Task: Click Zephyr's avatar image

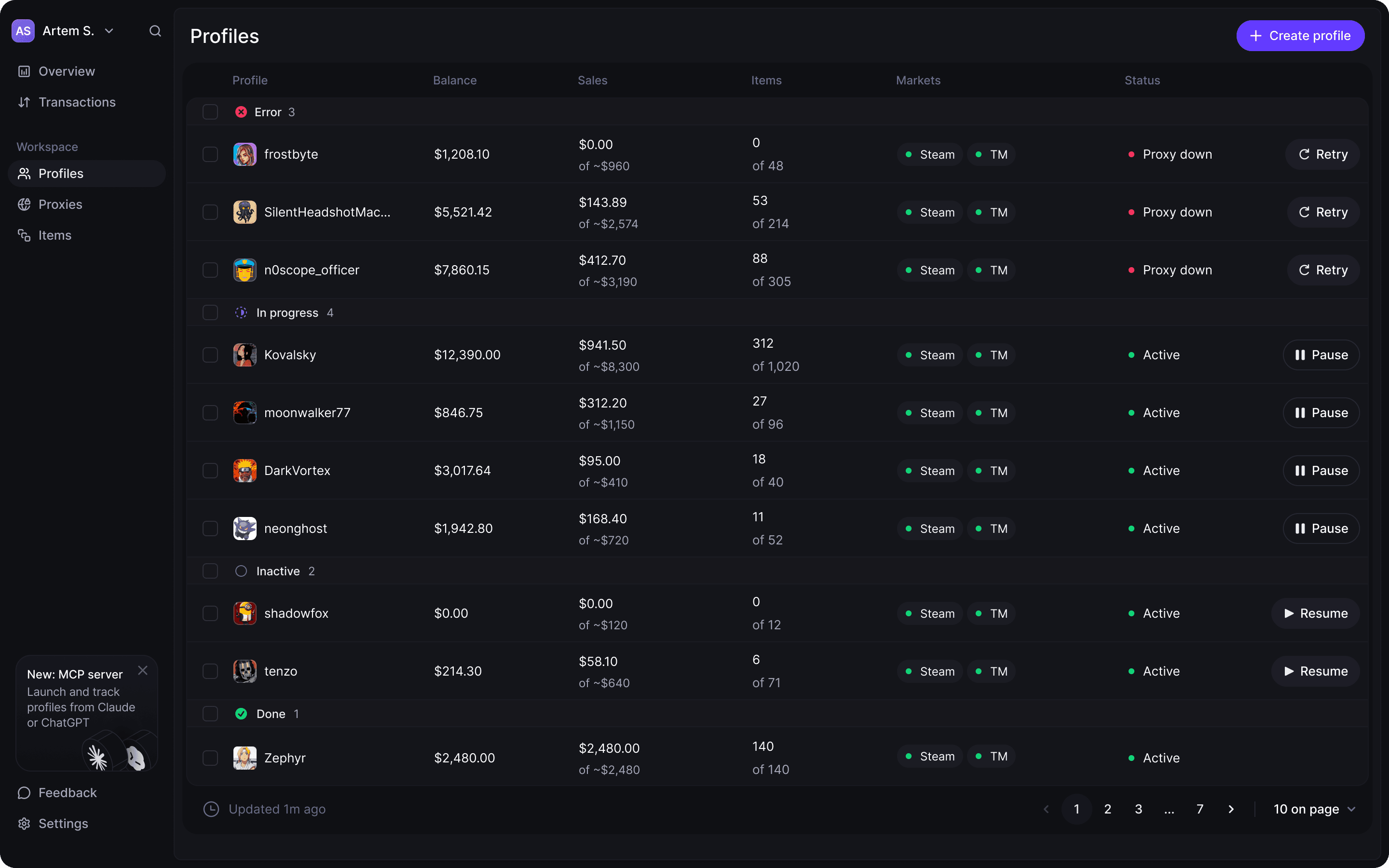Action: coord(245,758)
